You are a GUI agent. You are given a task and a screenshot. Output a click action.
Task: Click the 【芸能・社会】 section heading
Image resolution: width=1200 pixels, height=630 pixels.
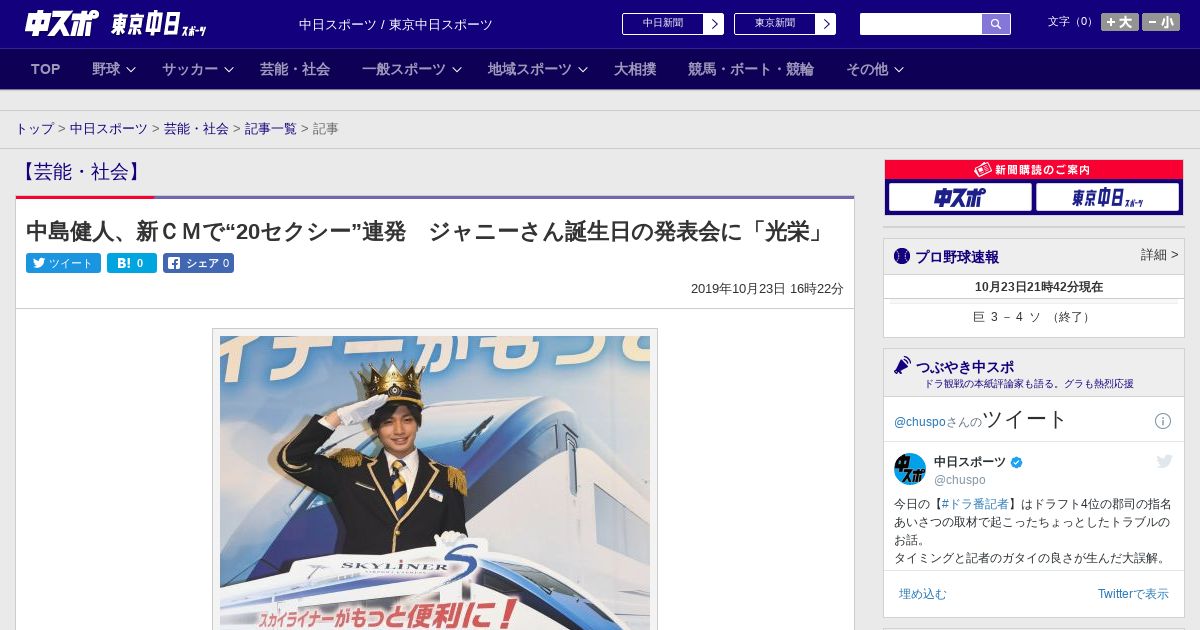click(81, 172)
